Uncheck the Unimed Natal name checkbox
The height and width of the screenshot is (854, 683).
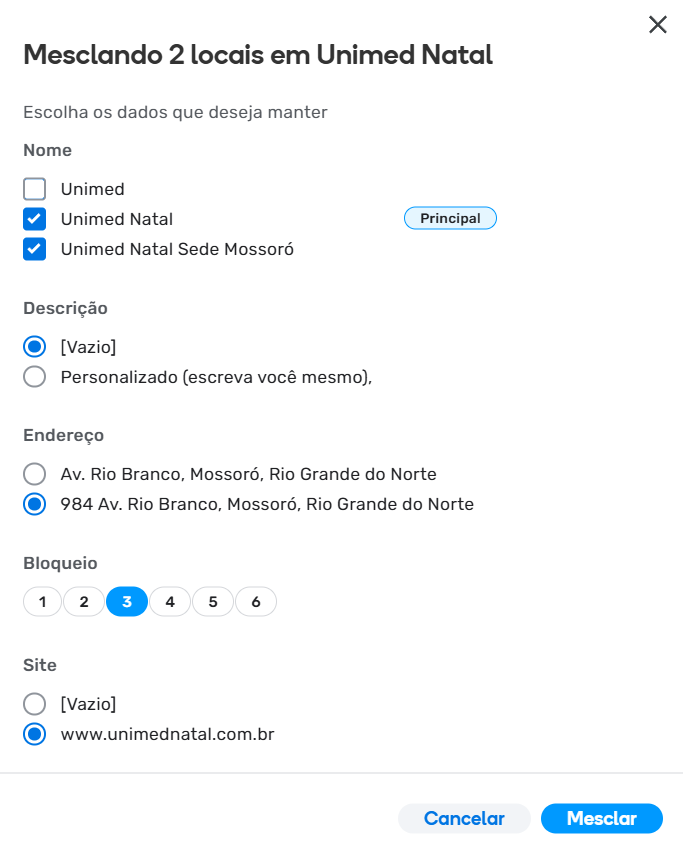35,219
